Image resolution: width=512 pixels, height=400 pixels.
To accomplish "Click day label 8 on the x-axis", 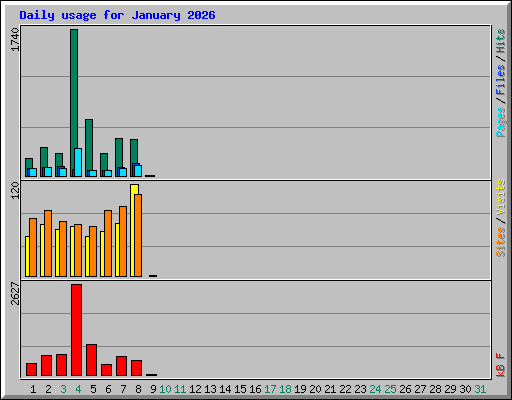I will pyautogui.click(x=138, y=389).
